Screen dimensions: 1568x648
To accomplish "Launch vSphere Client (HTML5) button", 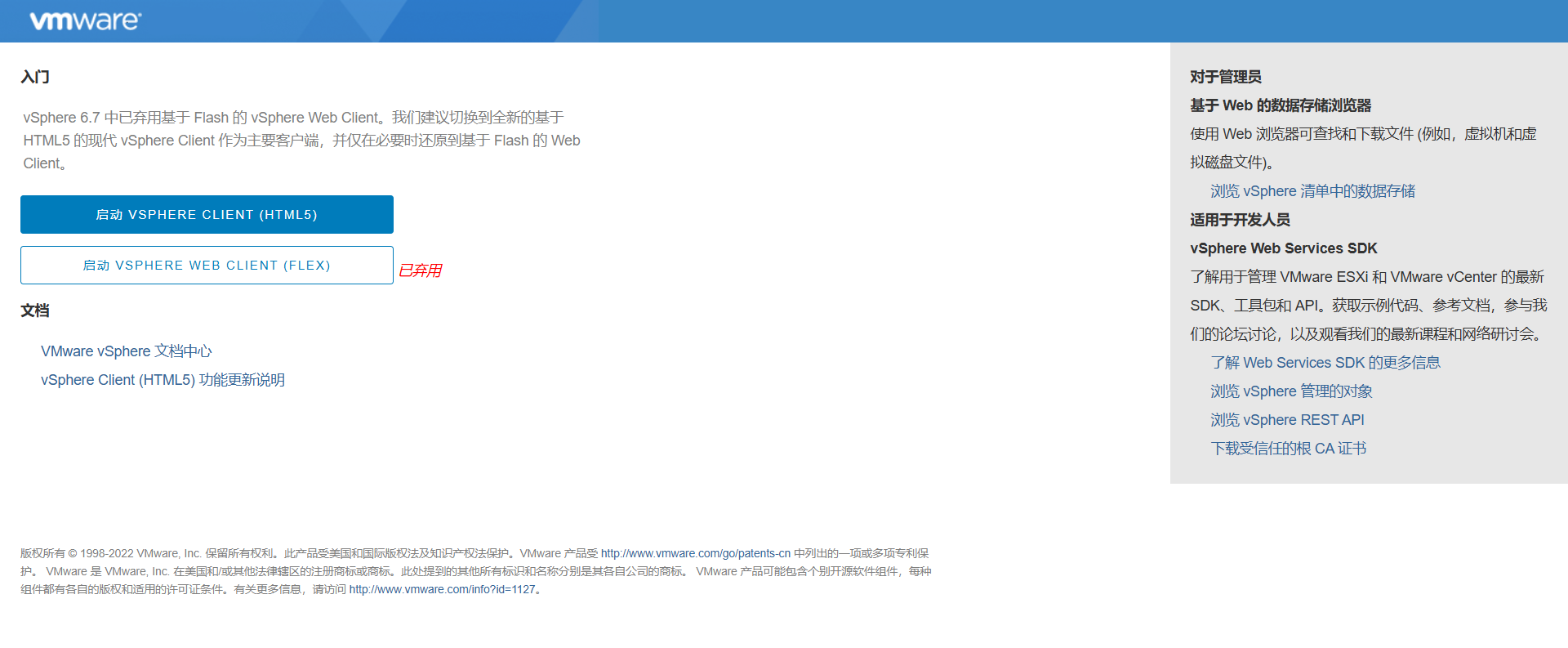I will coord(207,214).
